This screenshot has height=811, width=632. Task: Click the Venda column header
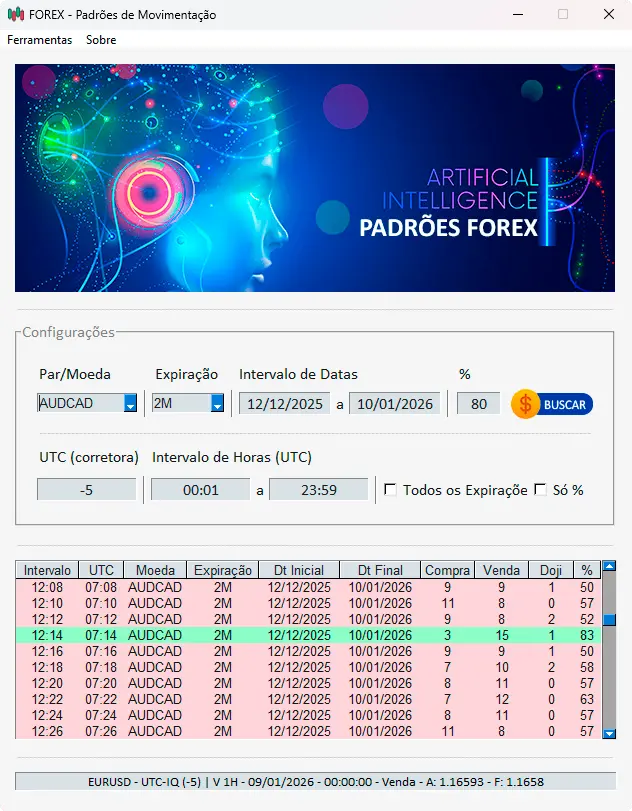point(501,570)
